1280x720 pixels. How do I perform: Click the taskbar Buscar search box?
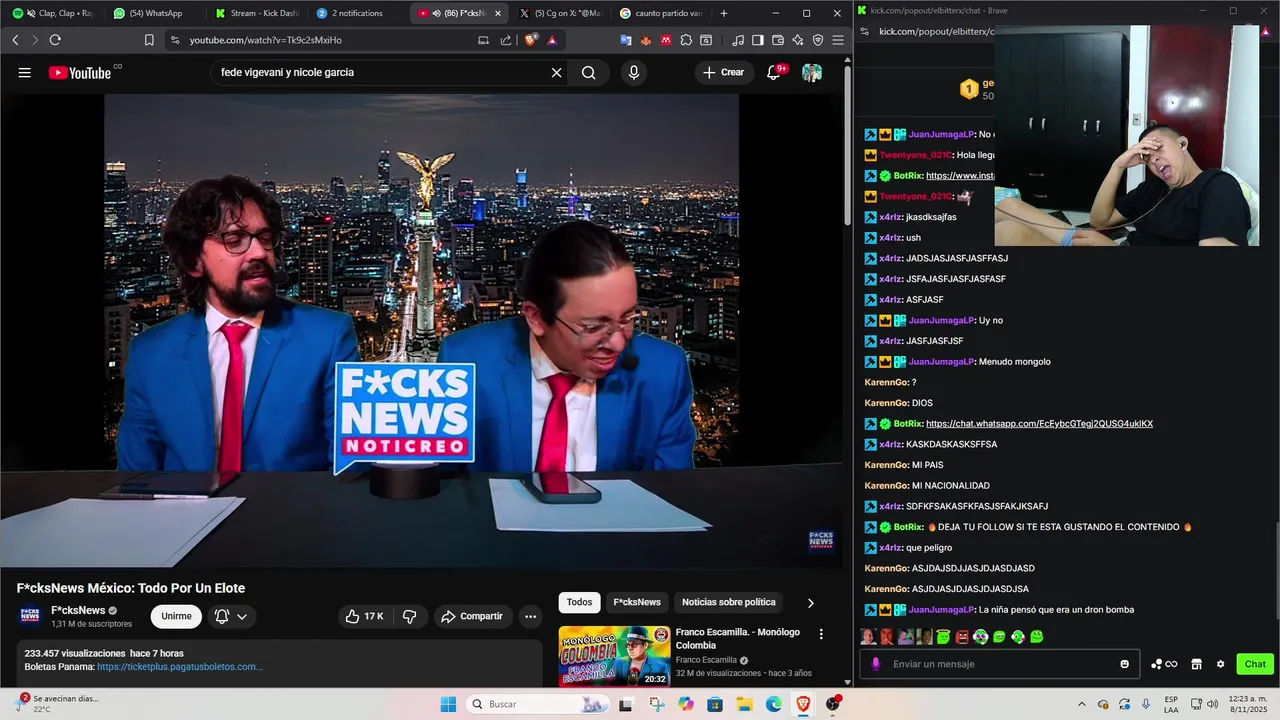coord(538,704)
